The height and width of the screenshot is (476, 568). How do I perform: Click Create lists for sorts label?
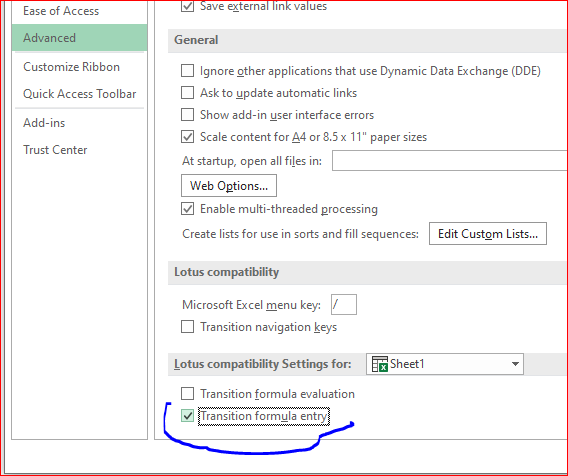tap(300, 234)
